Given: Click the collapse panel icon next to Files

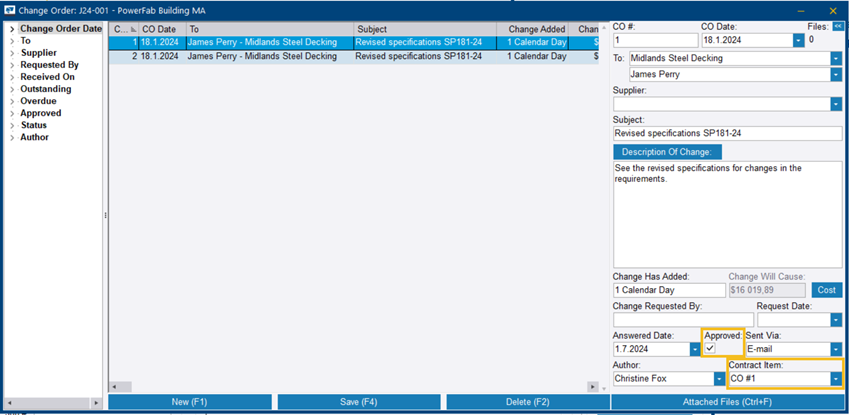Looking at the screenshot, I should 836,26.
